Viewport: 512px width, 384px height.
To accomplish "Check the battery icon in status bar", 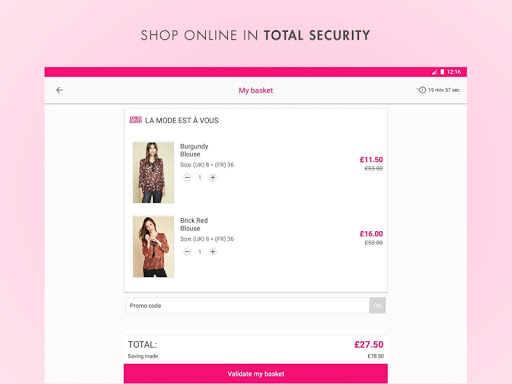I will click(442, 72).
